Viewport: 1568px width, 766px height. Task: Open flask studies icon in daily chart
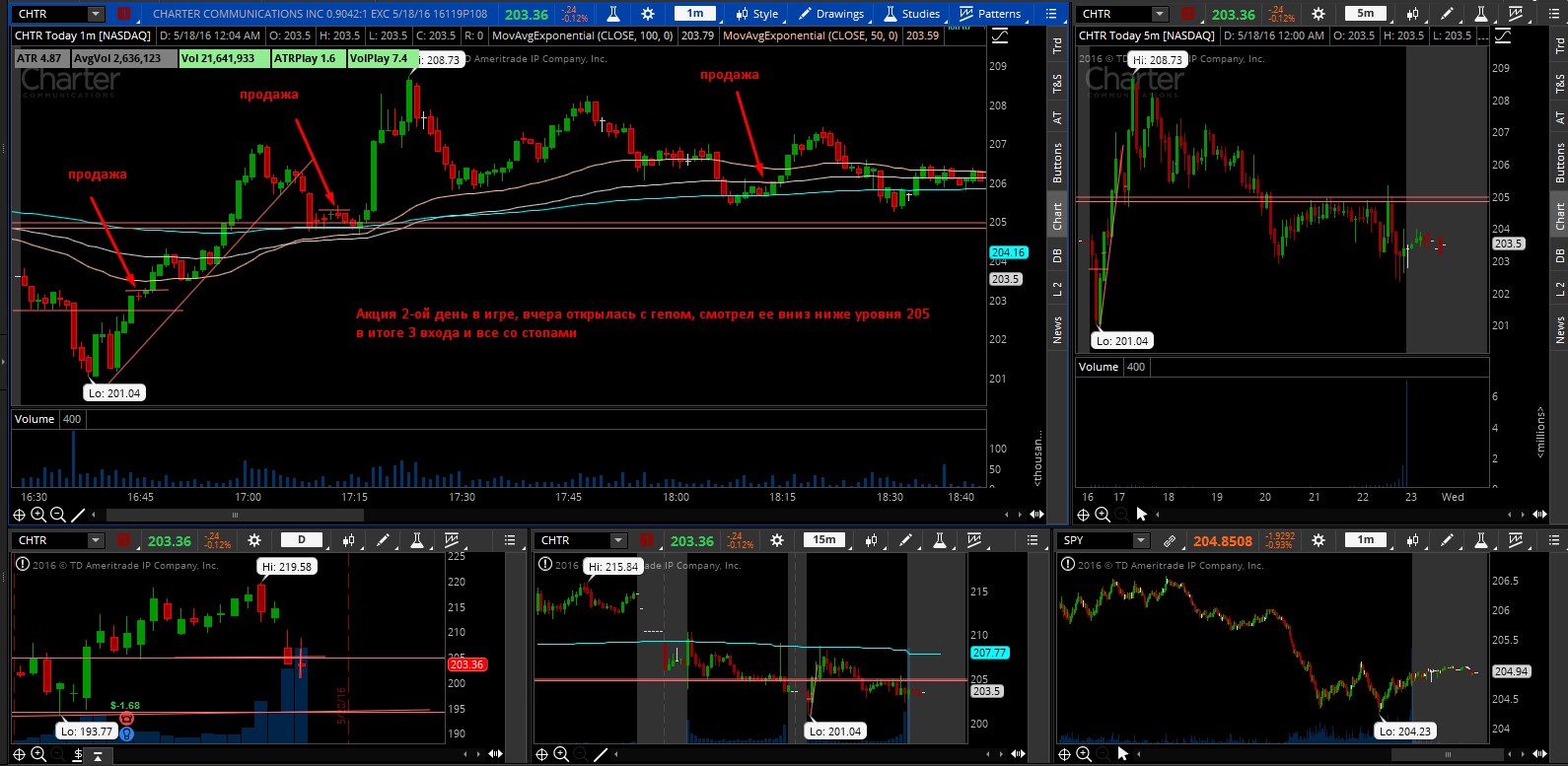[417, 540]
